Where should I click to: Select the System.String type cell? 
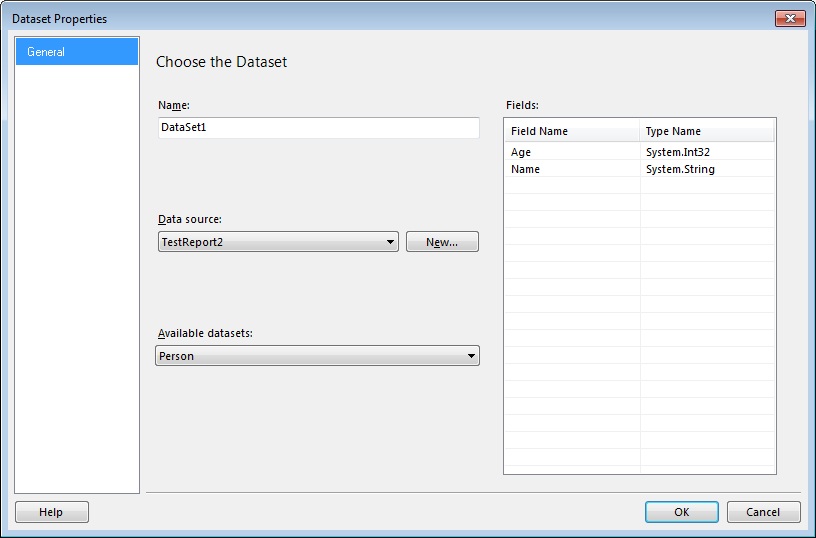click(x=706, y=169)
